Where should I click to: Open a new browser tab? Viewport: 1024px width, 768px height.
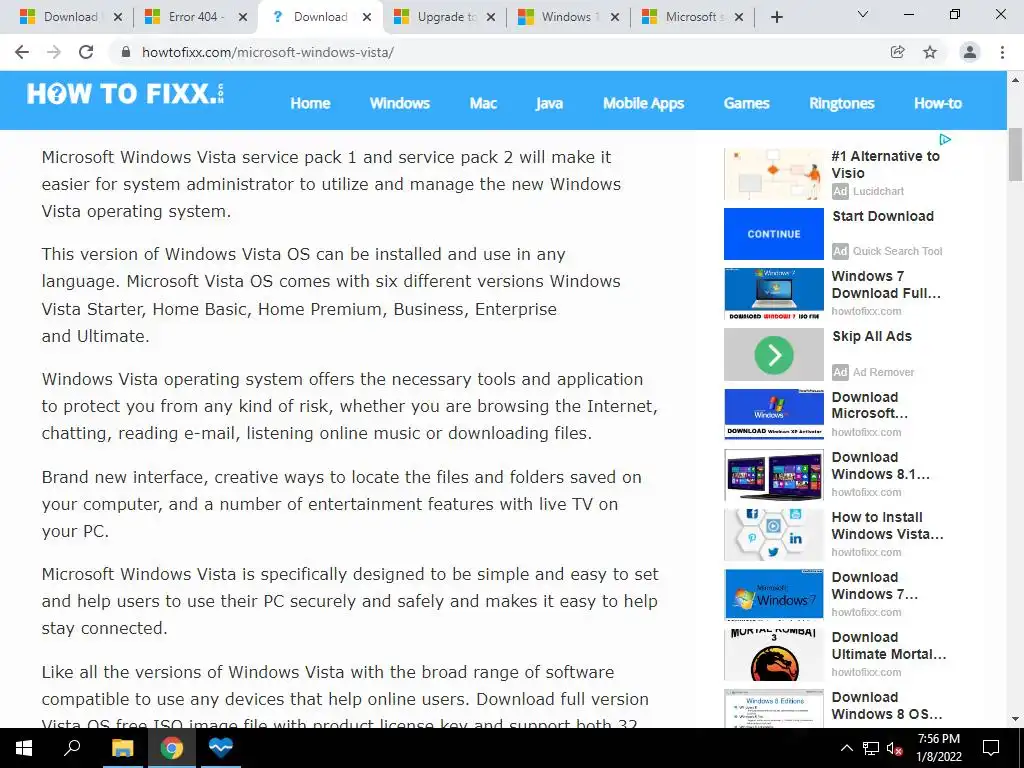[x=776, y=17]
